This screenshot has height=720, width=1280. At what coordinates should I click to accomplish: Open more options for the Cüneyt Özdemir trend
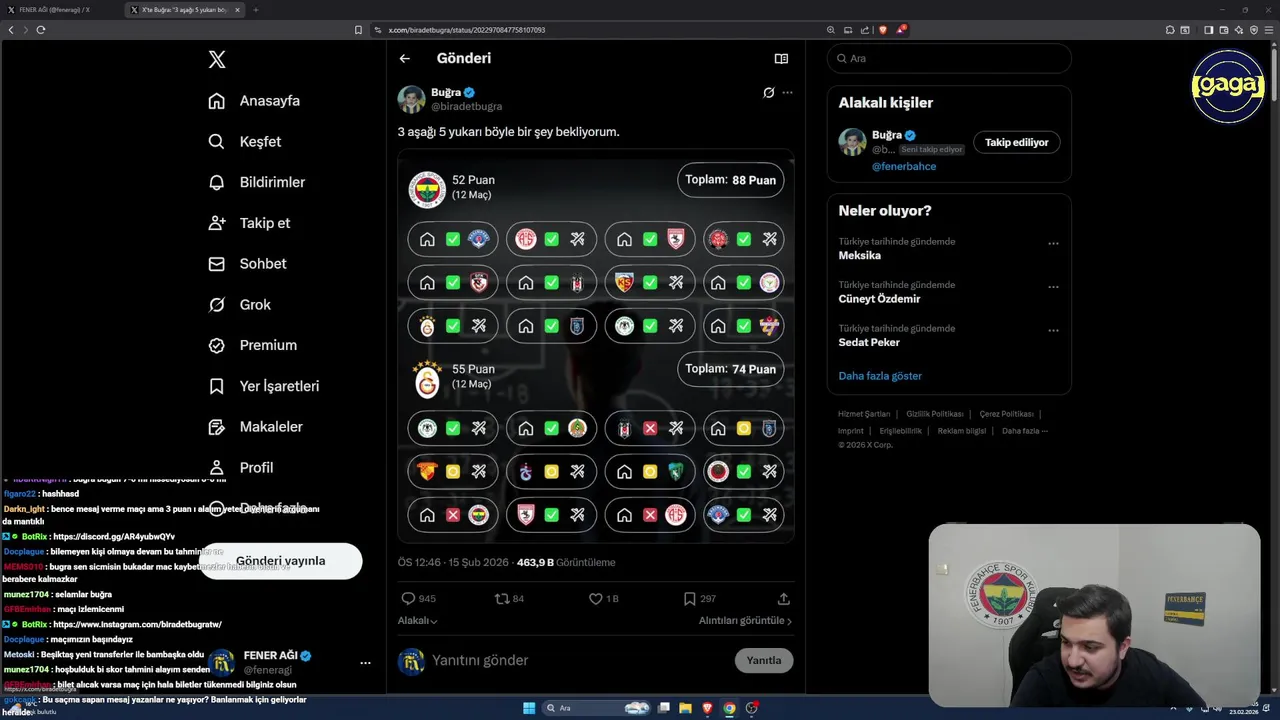[x=1053, y=287]
